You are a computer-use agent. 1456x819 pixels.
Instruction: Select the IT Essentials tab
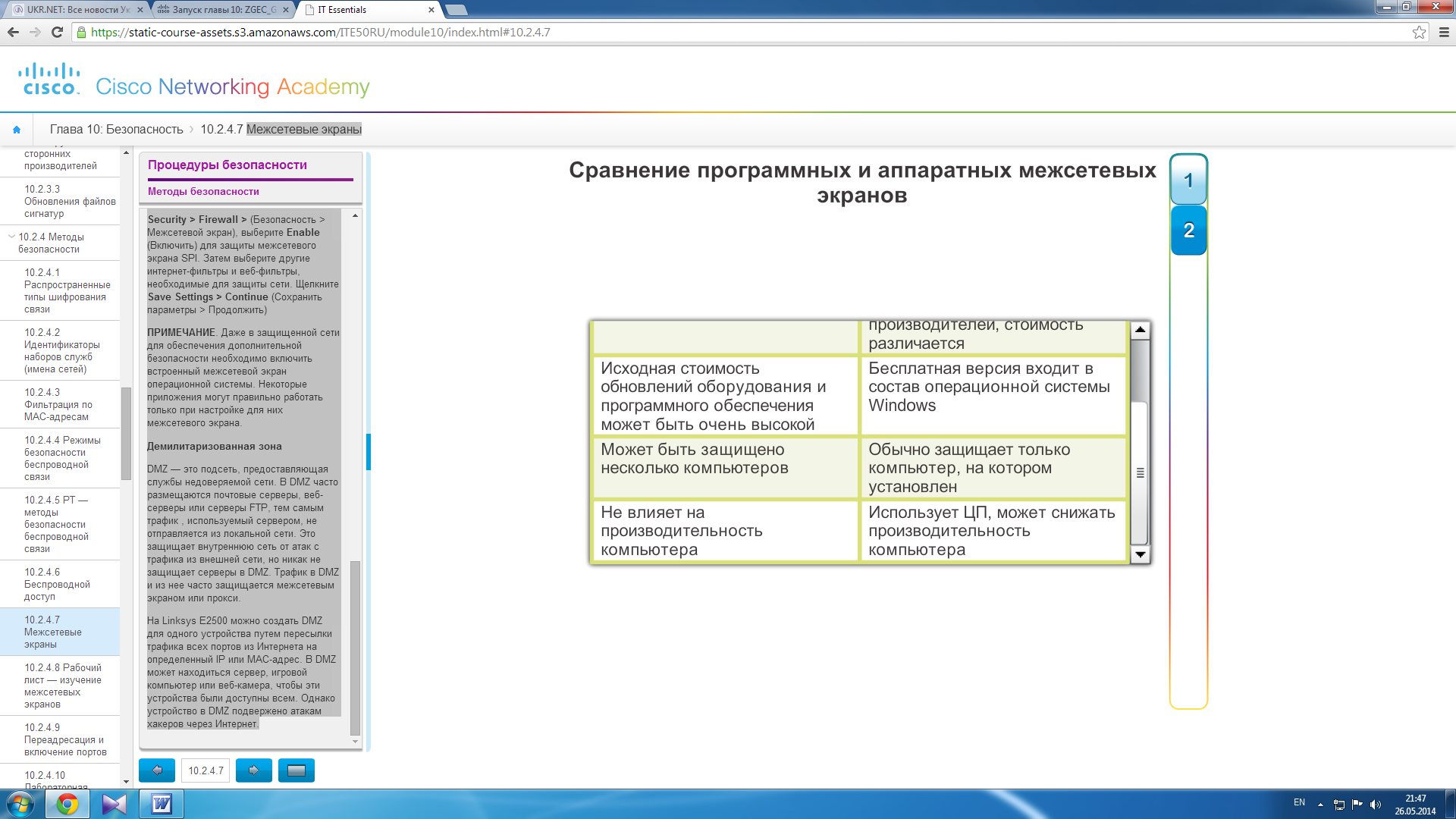click(x=368, y=10)
